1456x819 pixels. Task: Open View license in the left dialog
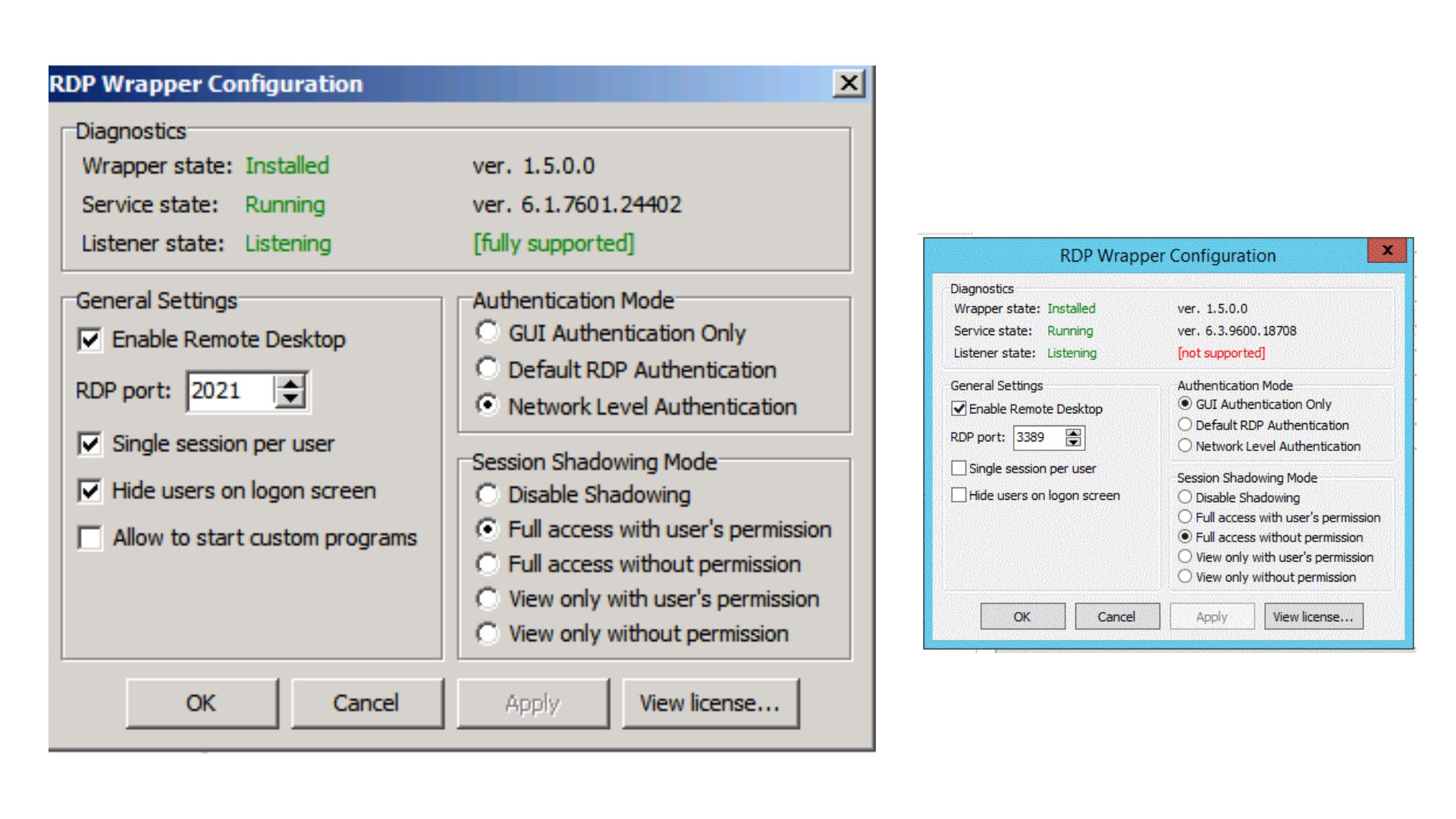710,703
